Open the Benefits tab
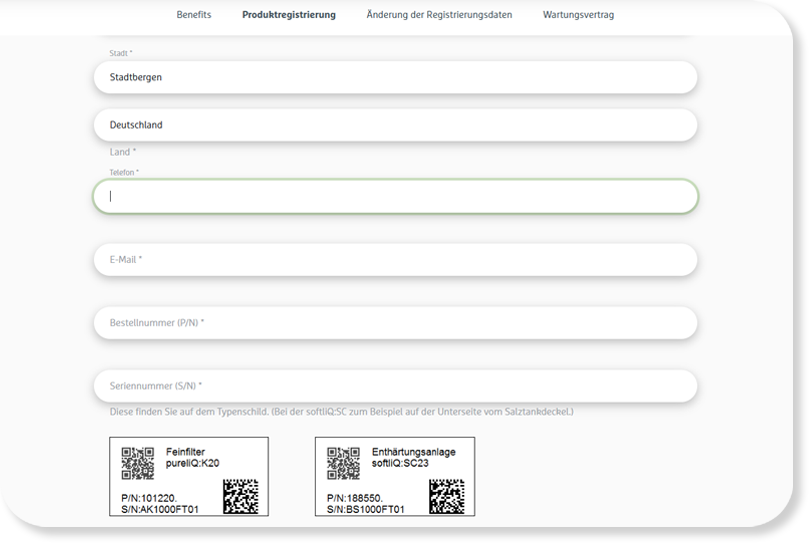 pyautogui.click(x=193, y=15)
